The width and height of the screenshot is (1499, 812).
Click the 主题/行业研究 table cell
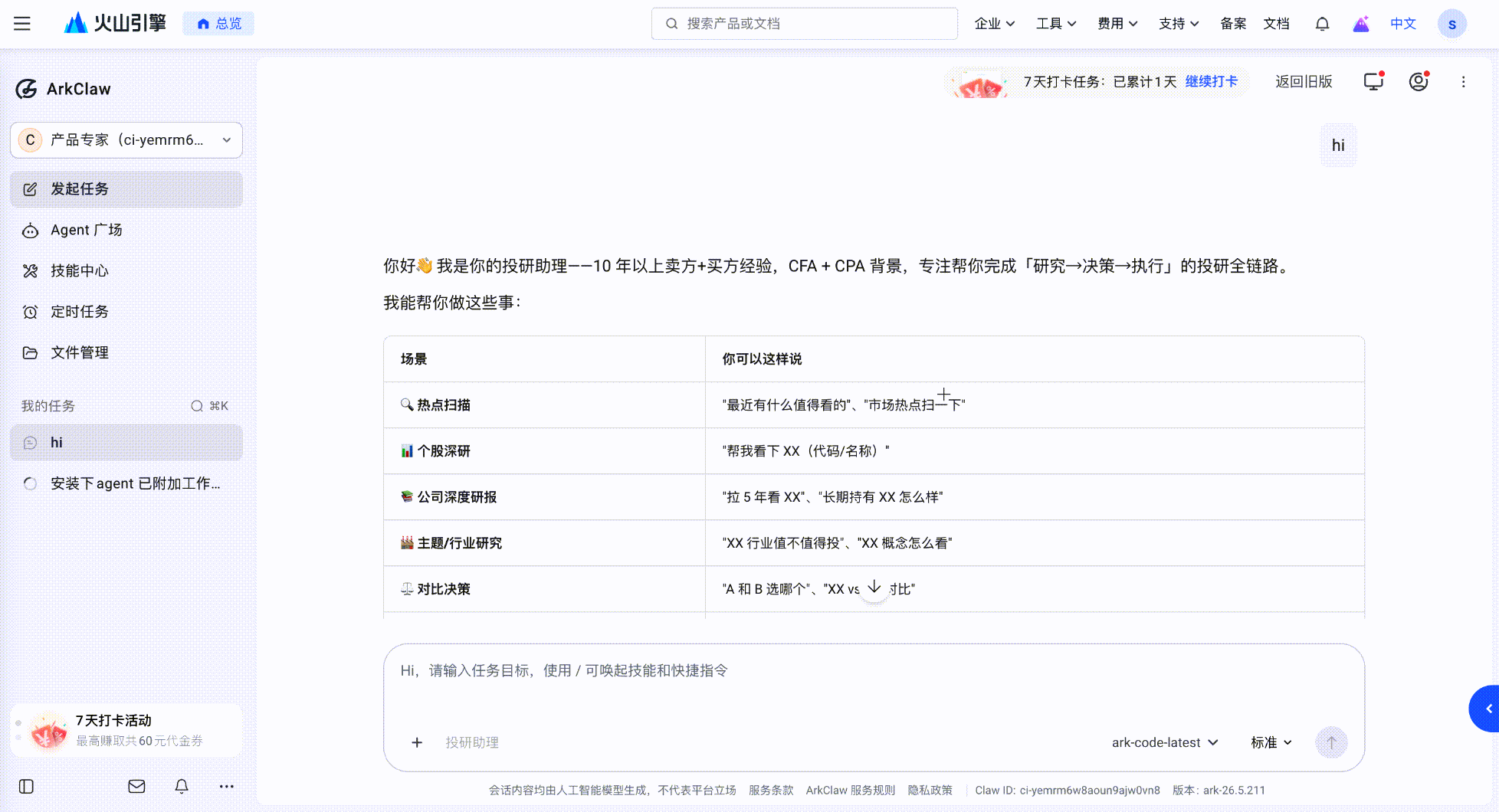(x=544, y=543)
